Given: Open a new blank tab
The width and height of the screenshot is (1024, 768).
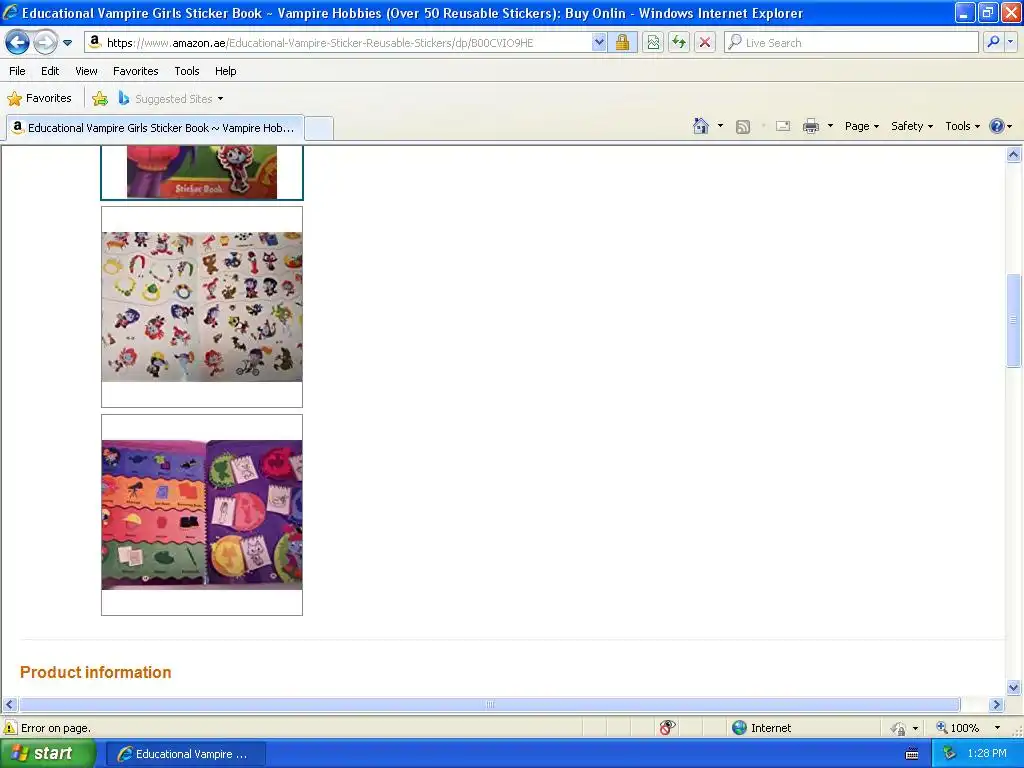Looking at the screenshot, I should pos(319,128).
